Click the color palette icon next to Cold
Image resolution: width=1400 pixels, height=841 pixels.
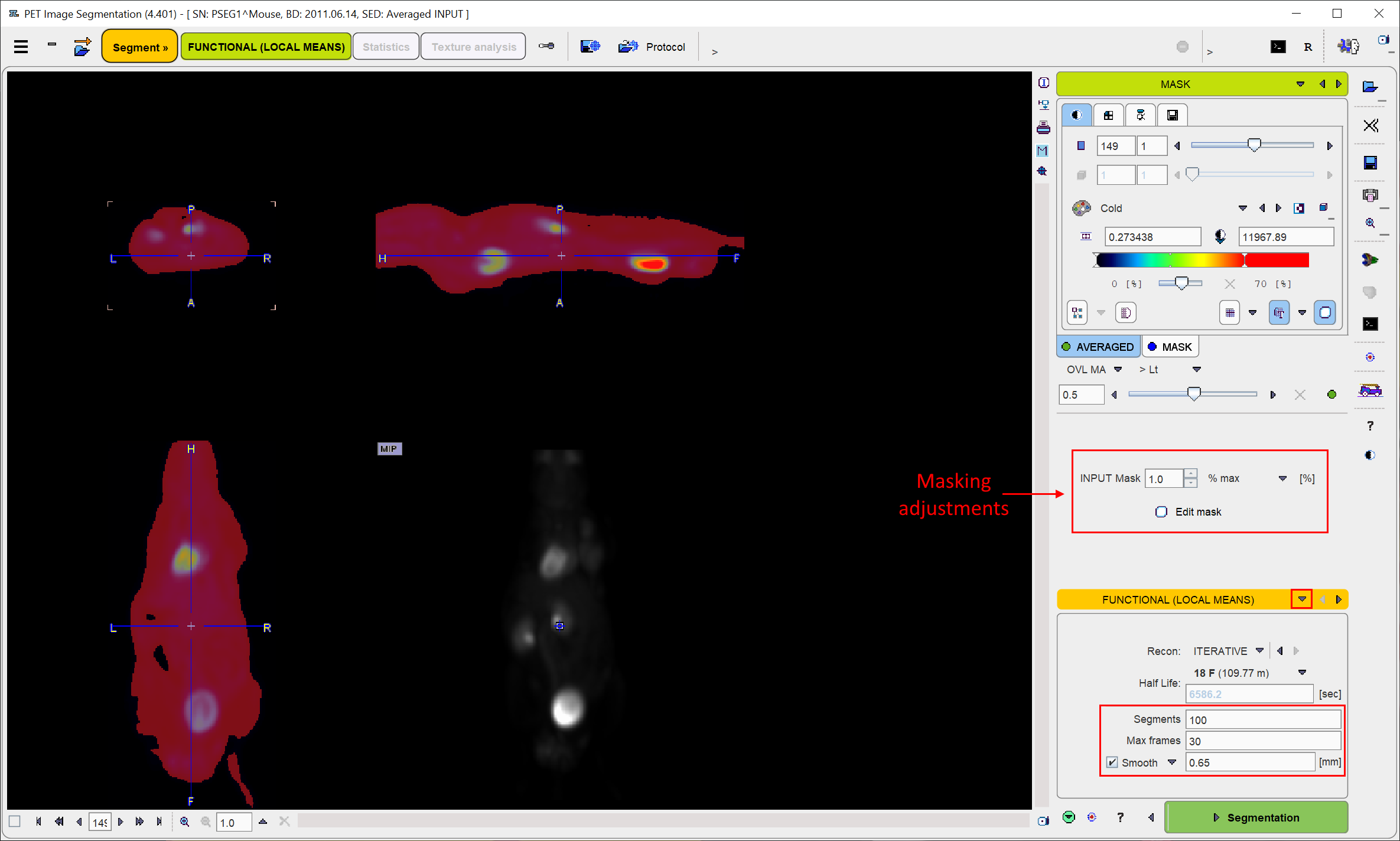point(1082,208)
